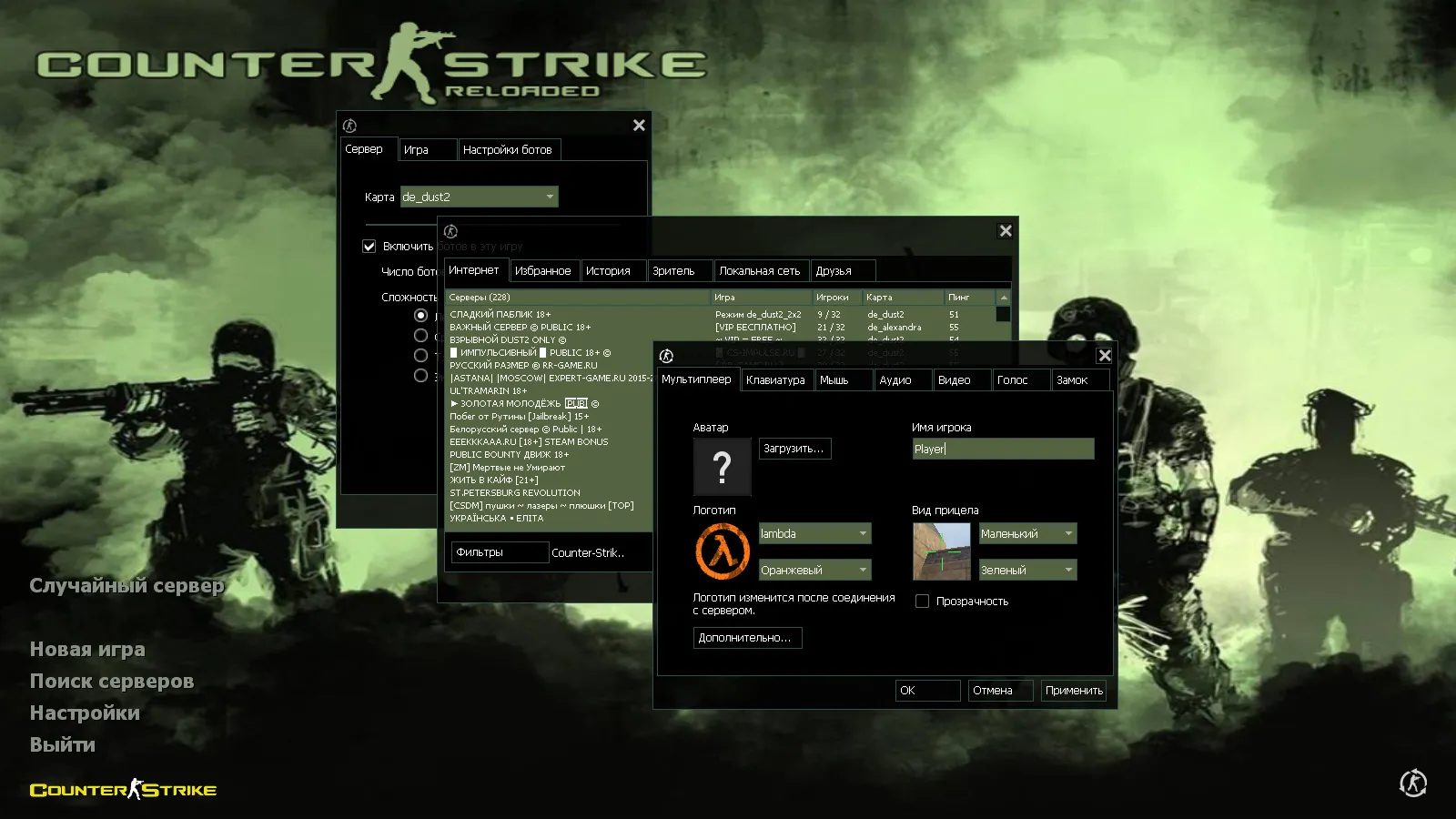Open the Настройки ботов tab
The height and width of the screenshot is (819, 1456).
[511, 149]
